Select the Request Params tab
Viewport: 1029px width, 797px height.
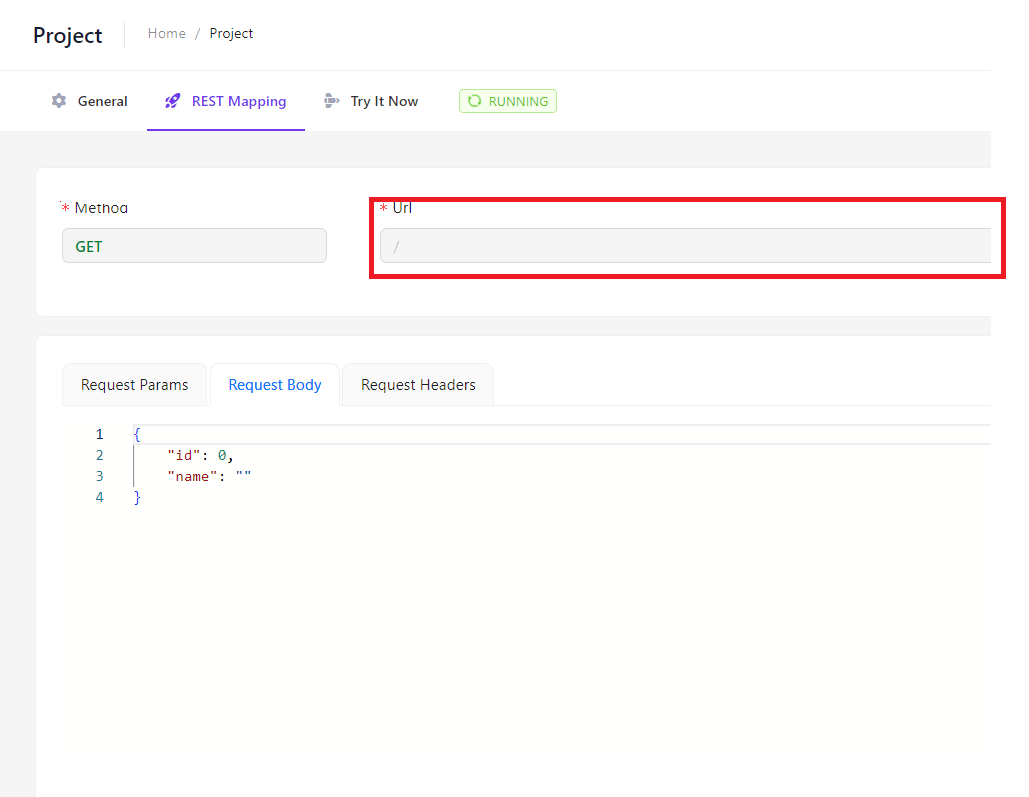click(135, 385)
